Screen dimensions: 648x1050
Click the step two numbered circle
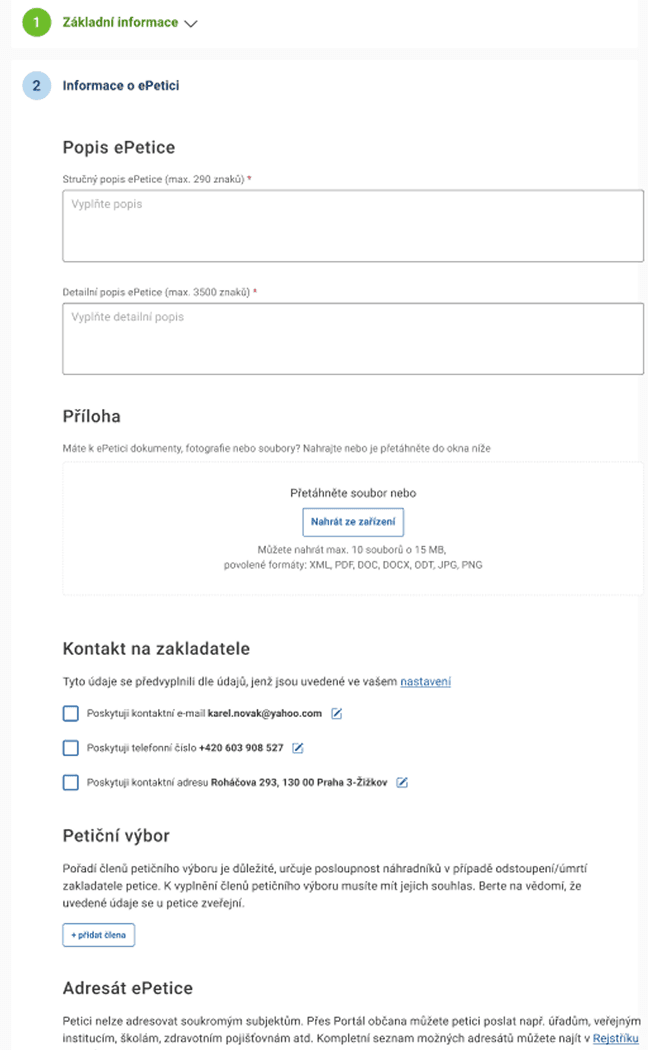(x=37, y=86)
